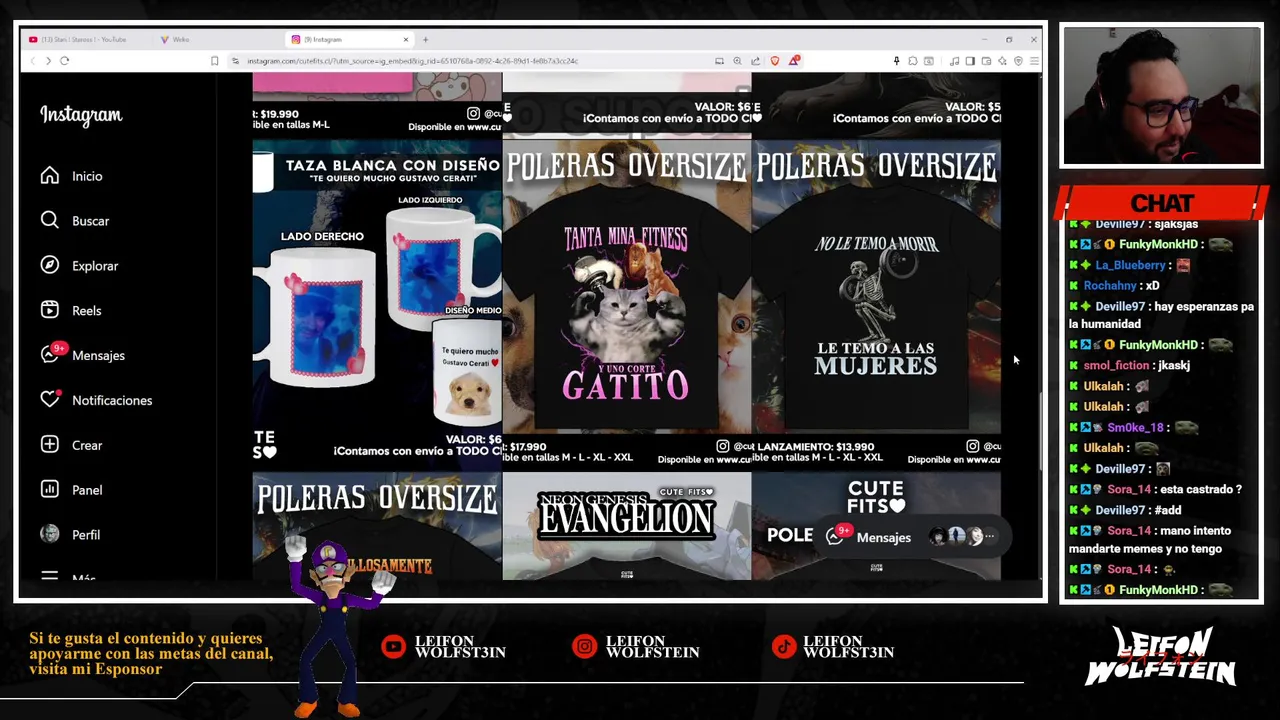Click the zoom magnifier in the address bar

pyautogui.click(x=737, y=61)
